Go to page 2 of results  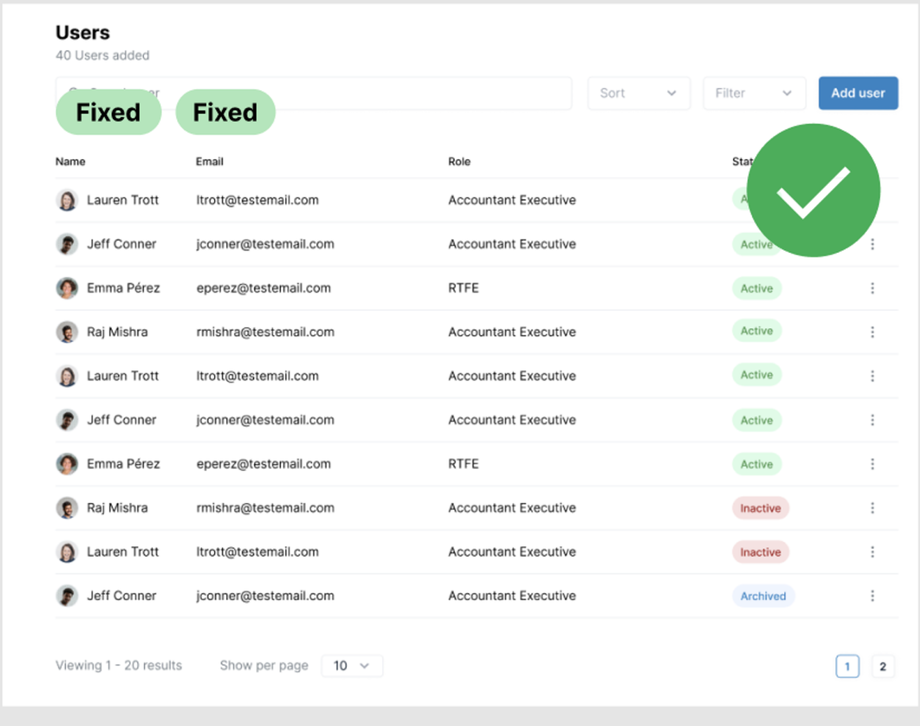(x=882, y=666)
